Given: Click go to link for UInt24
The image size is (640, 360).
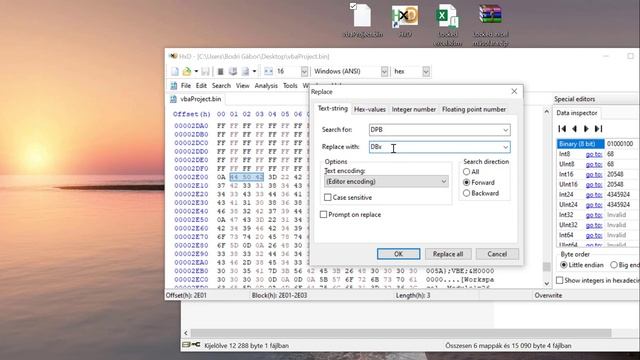Looking at the screenshot, I should pyautogui.click(x=593, y=205).
